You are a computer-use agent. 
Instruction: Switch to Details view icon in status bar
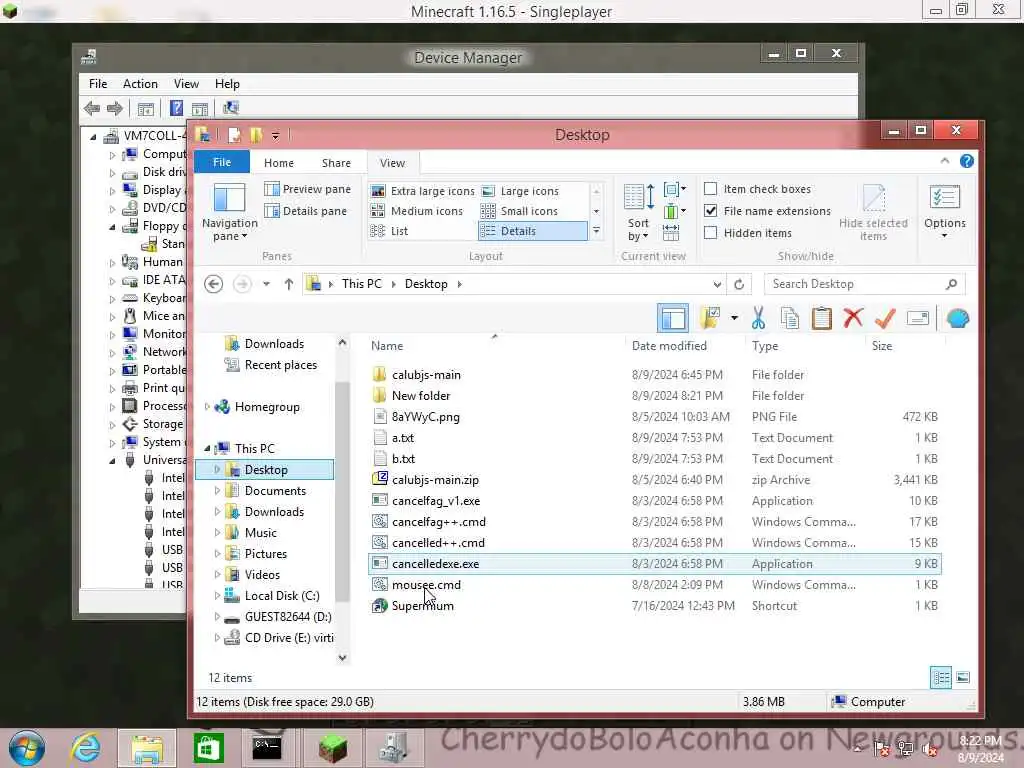click(x=941, y=678)
